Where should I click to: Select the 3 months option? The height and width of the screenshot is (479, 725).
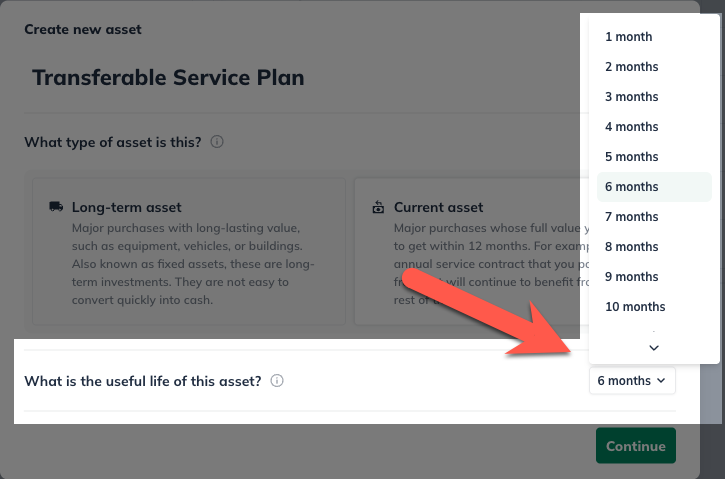pyautogui.click(x=632, y=97)
